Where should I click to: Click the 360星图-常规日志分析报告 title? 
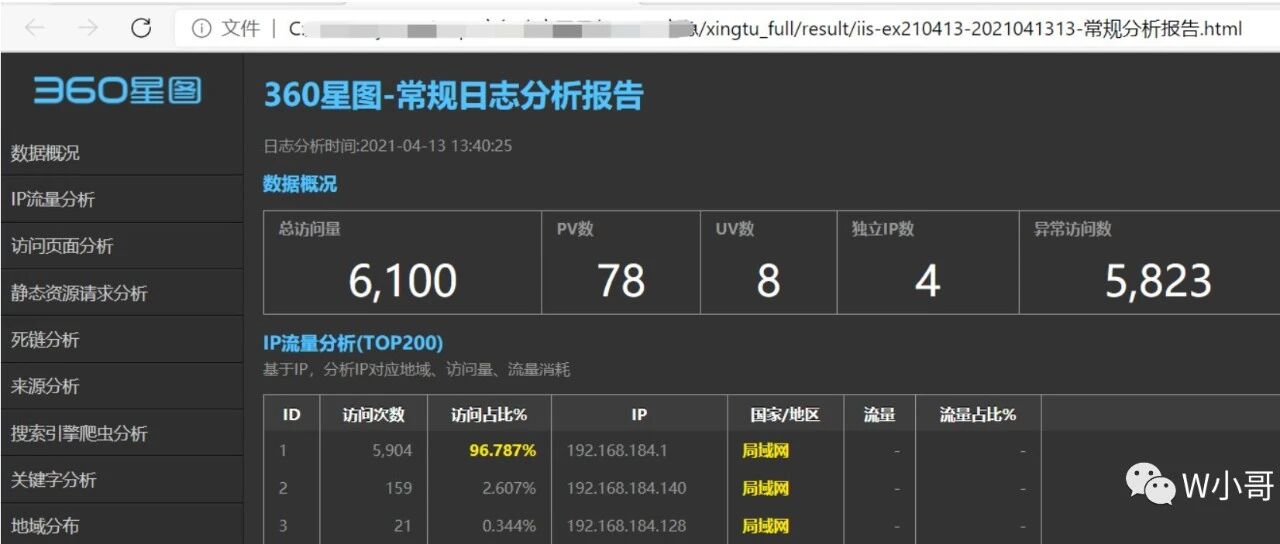453,96
